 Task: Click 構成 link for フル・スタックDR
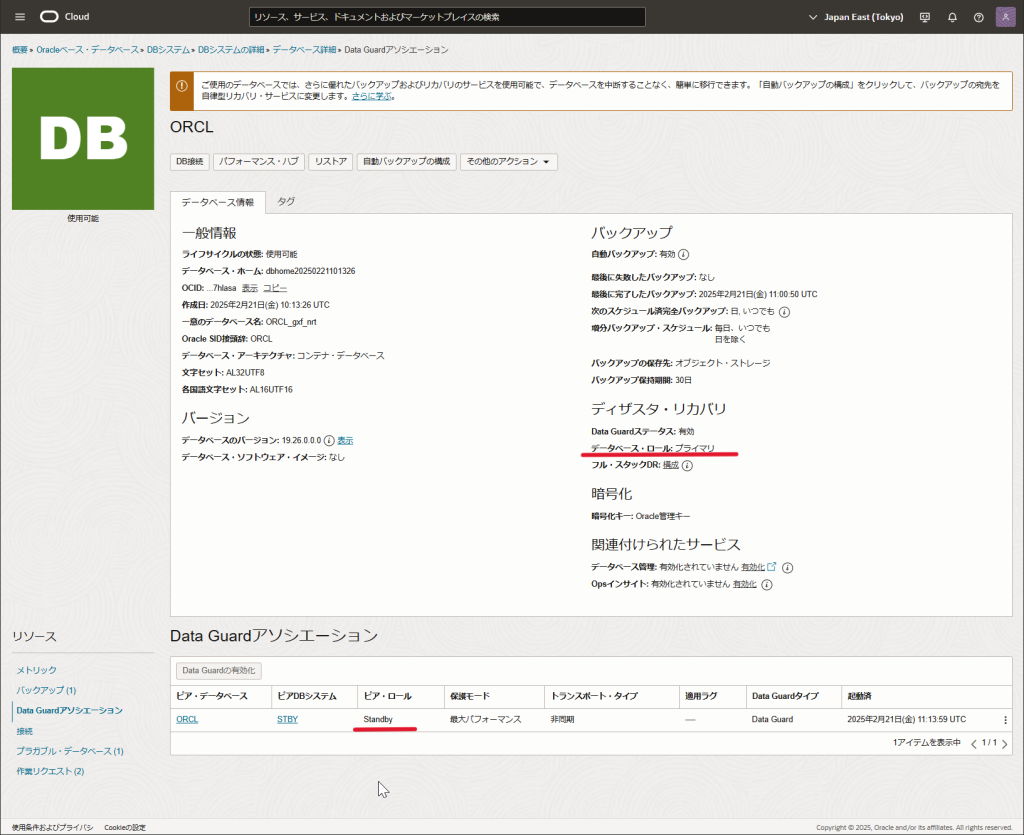671,465
